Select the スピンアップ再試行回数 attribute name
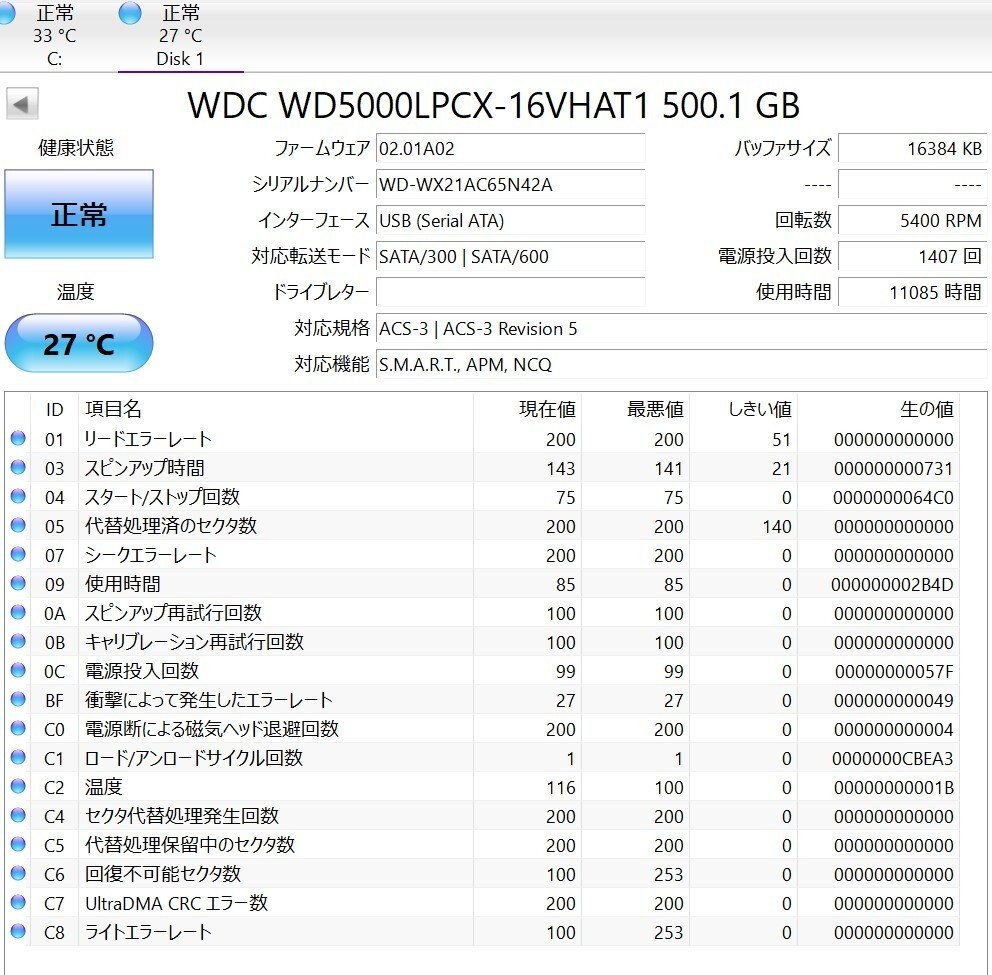This screenshot has height=975, width=992. (x=173, y=613)
